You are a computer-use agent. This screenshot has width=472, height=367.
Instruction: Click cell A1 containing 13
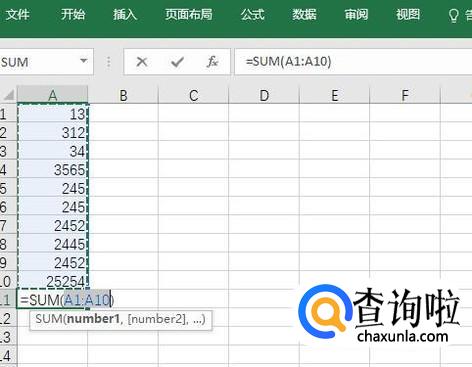click(x=53, y=114)
